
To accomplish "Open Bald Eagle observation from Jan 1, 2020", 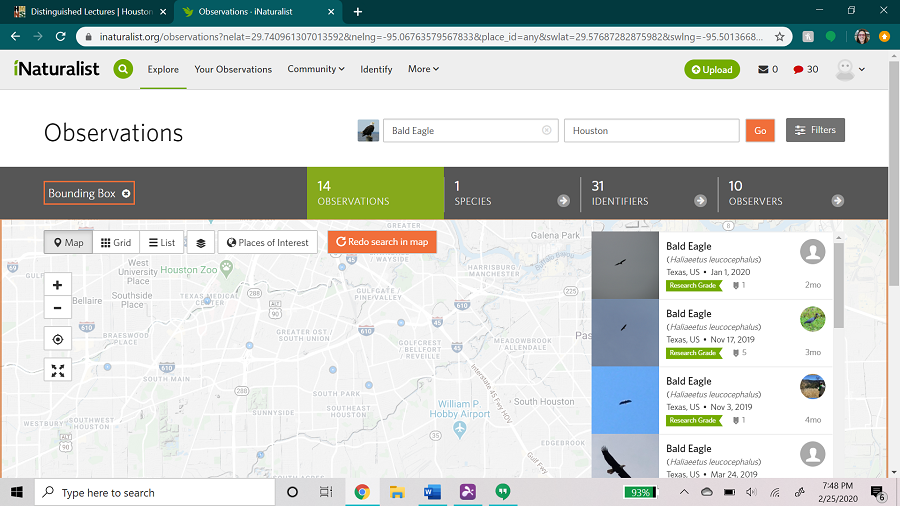I will pyautogui.click(x=712, y=266).
